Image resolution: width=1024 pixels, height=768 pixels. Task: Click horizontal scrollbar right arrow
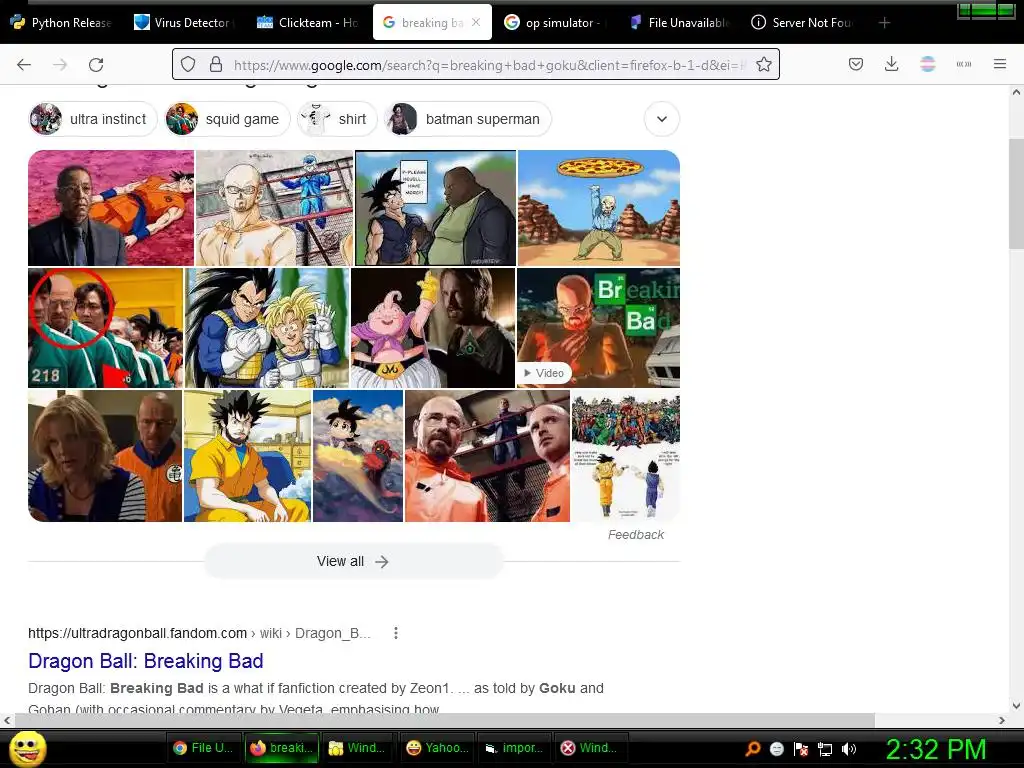point(1002,720)
